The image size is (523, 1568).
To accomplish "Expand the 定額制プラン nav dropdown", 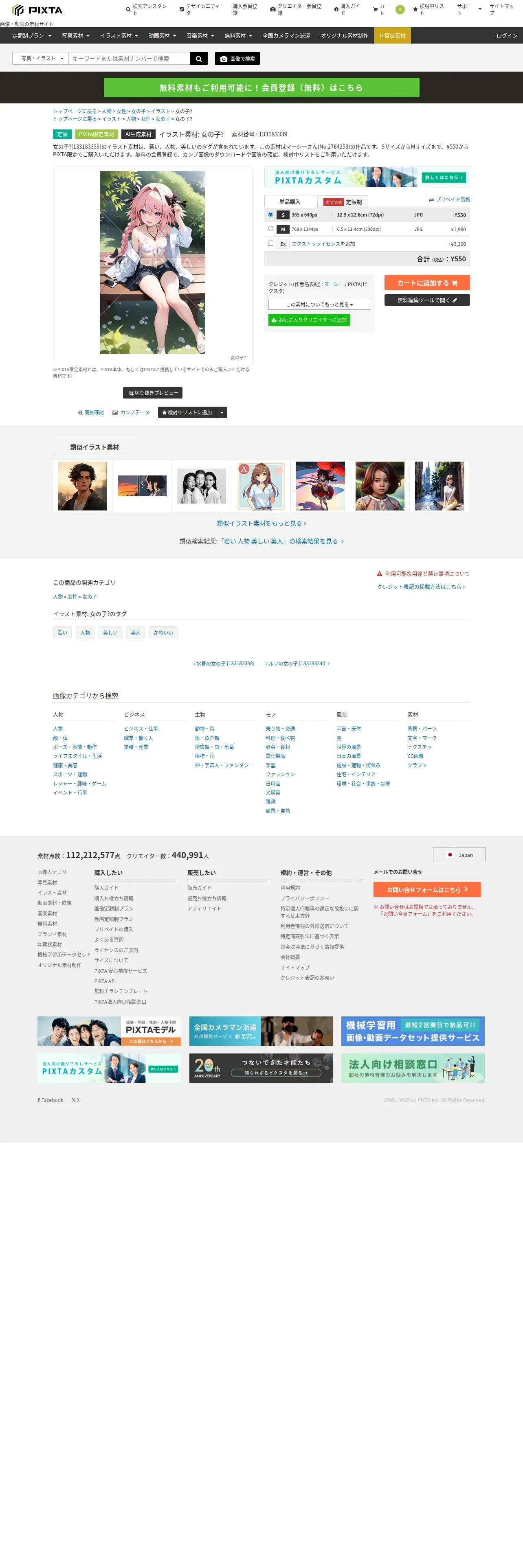I will point(32,36).
